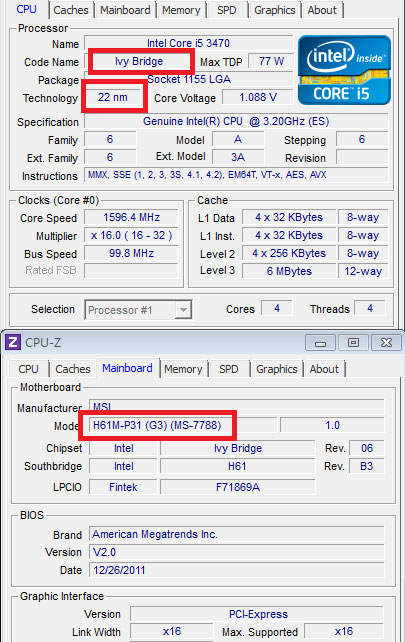Image resolution: width=405 pixels, height=642 pixels.
Task: Click the Specification field 'Genuine Intel(R) CPU'
Action: tap(236, 121)
